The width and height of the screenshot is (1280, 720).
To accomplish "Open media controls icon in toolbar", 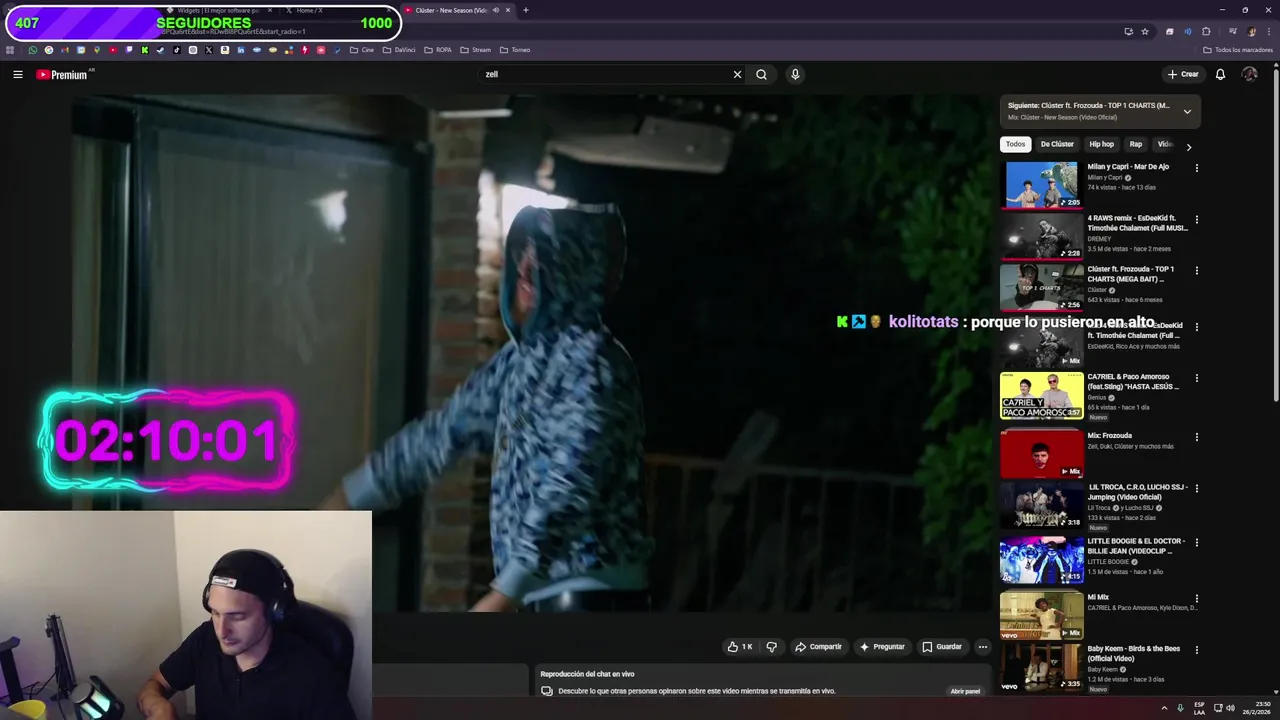I will click(1232, 31).
